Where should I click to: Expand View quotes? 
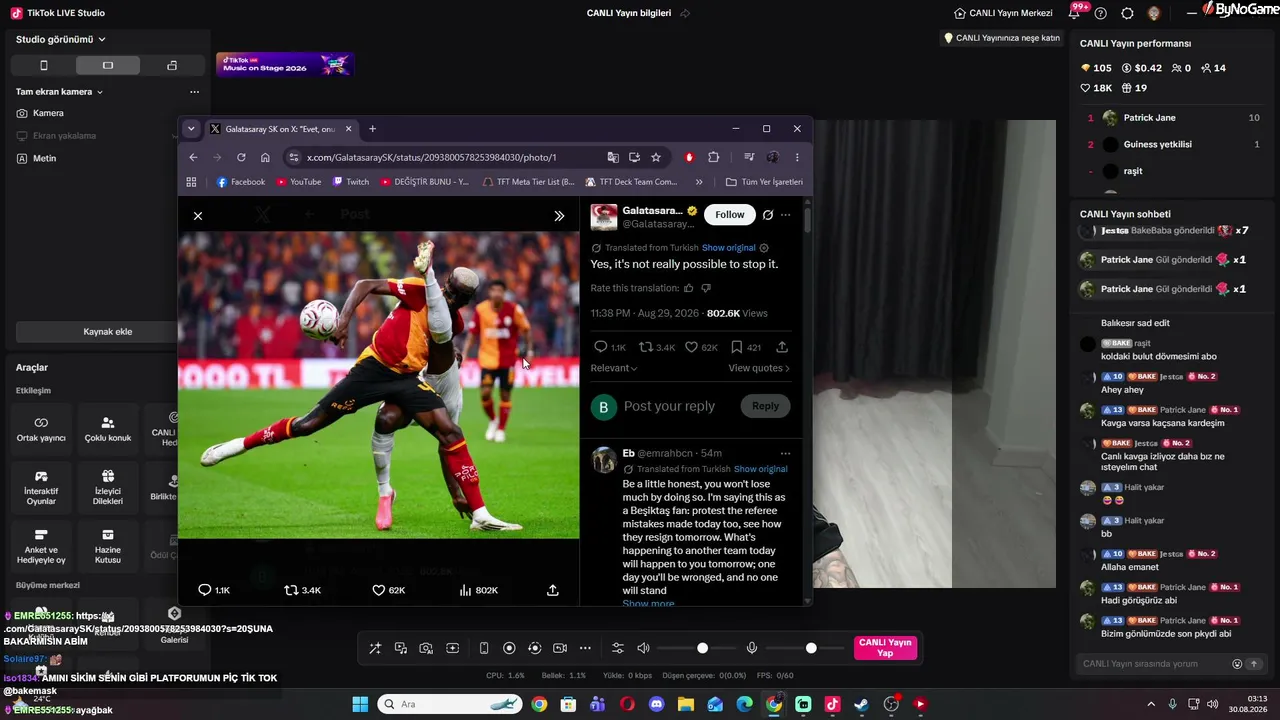759,368
